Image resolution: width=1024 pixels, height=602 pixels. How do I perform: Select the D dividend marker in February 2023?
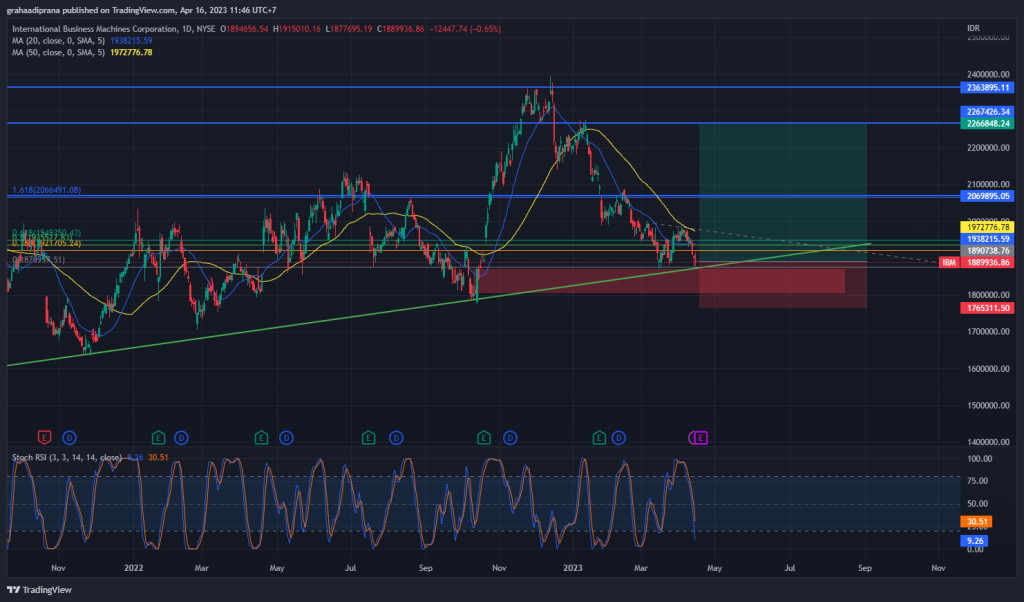coord(618,437)
